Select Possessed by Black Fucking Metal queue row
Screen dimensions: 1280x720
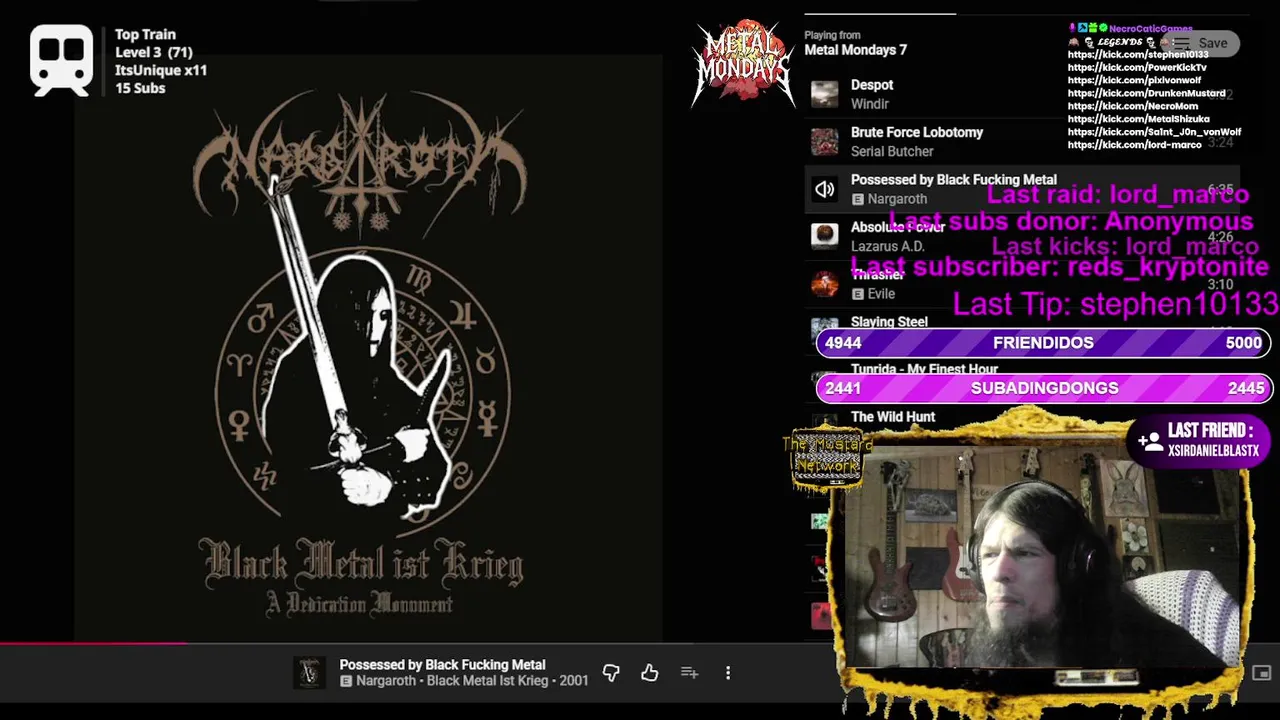(1022, 189)
